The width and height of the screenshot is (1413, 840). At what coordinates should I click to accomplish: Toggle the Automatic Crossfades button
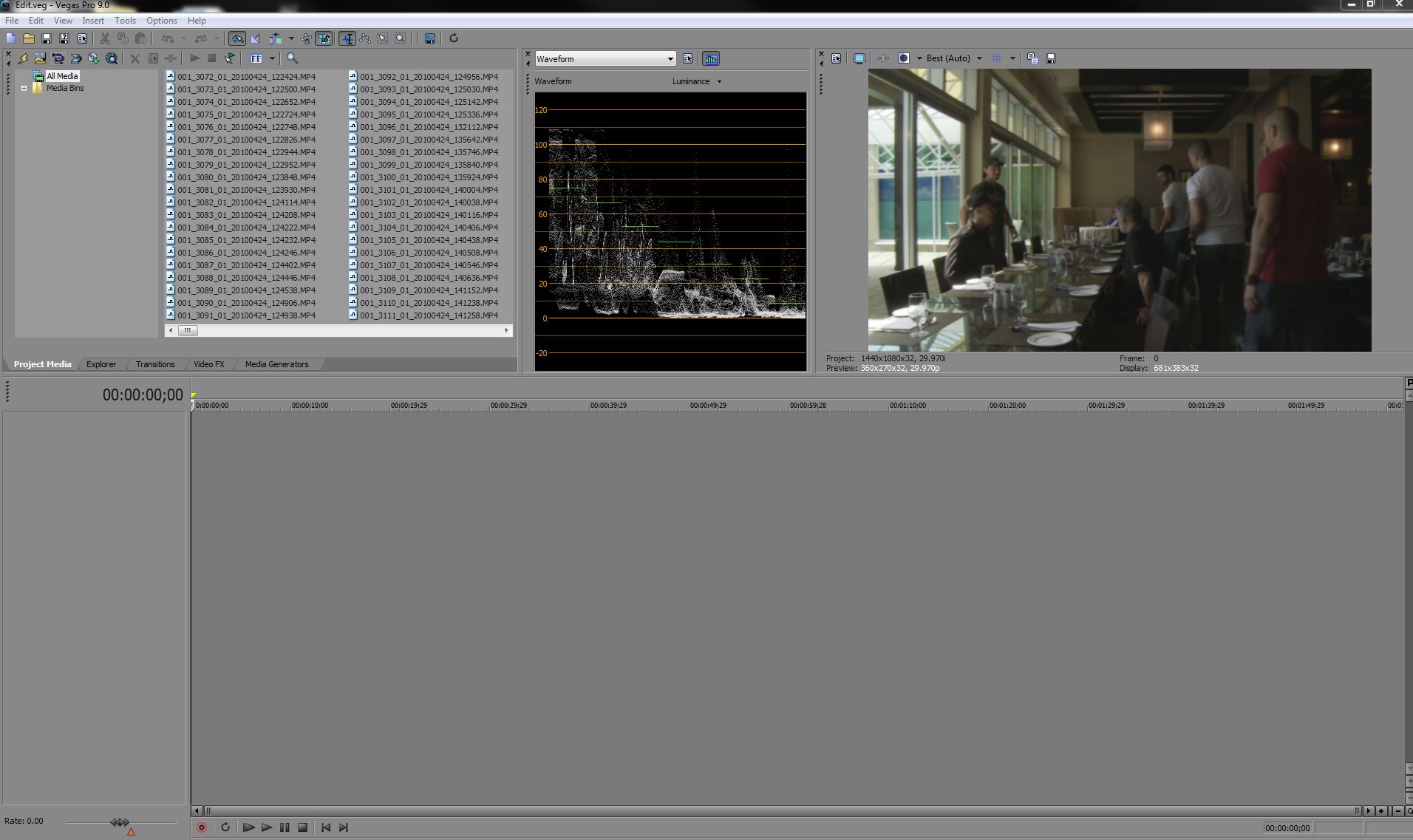tap(255, 38)
